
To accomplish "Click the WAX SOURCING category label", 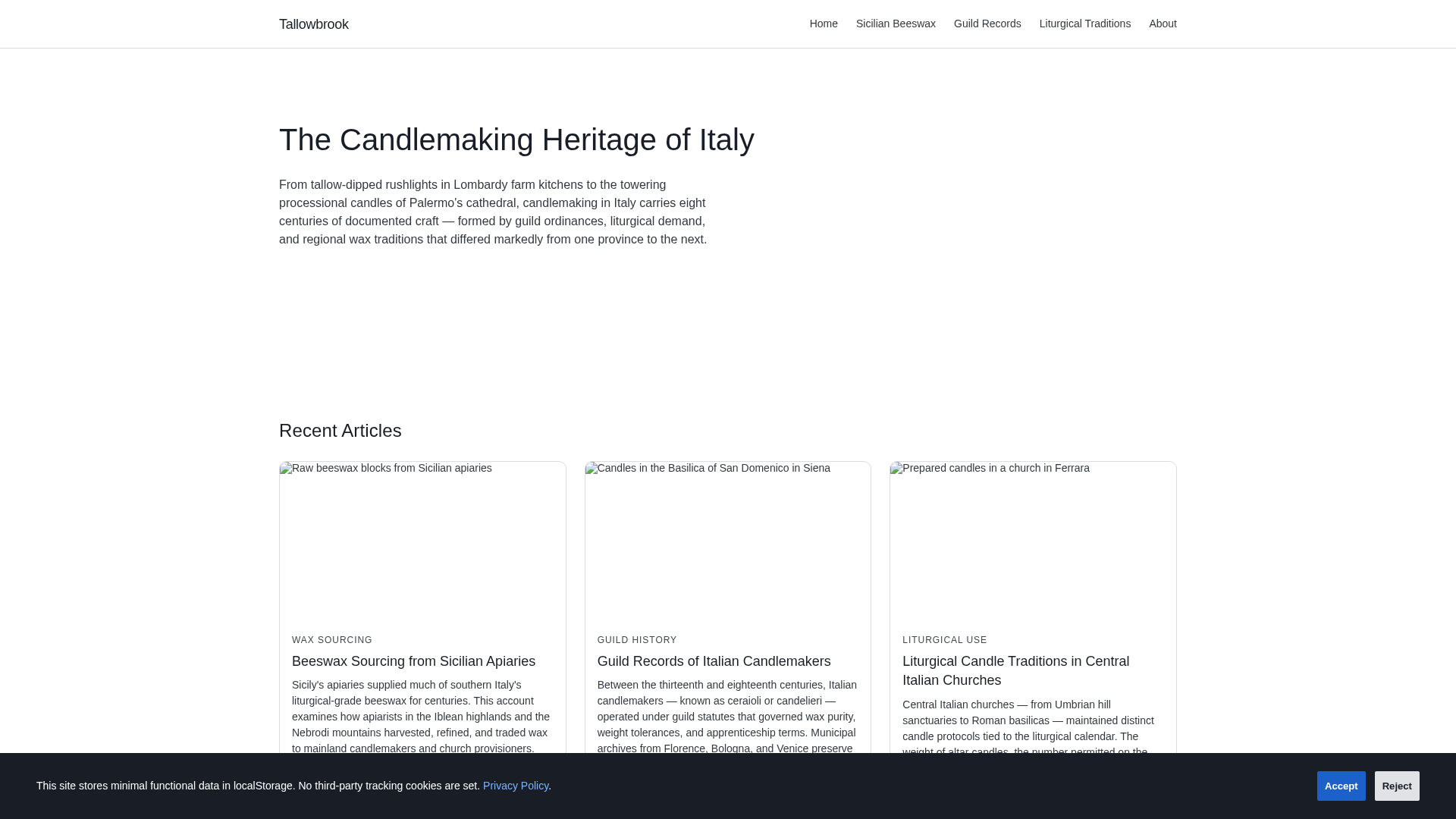I will point(332,640).
